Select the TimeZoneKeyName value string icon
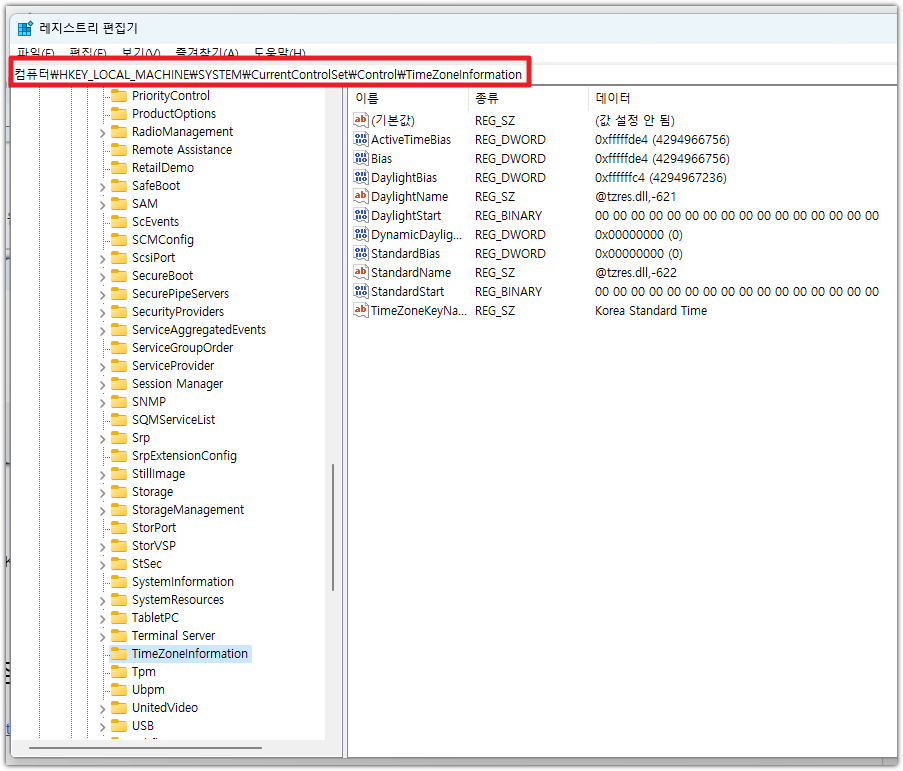The height and width of the screenshot is (771, 903). [x=361, y=311]
